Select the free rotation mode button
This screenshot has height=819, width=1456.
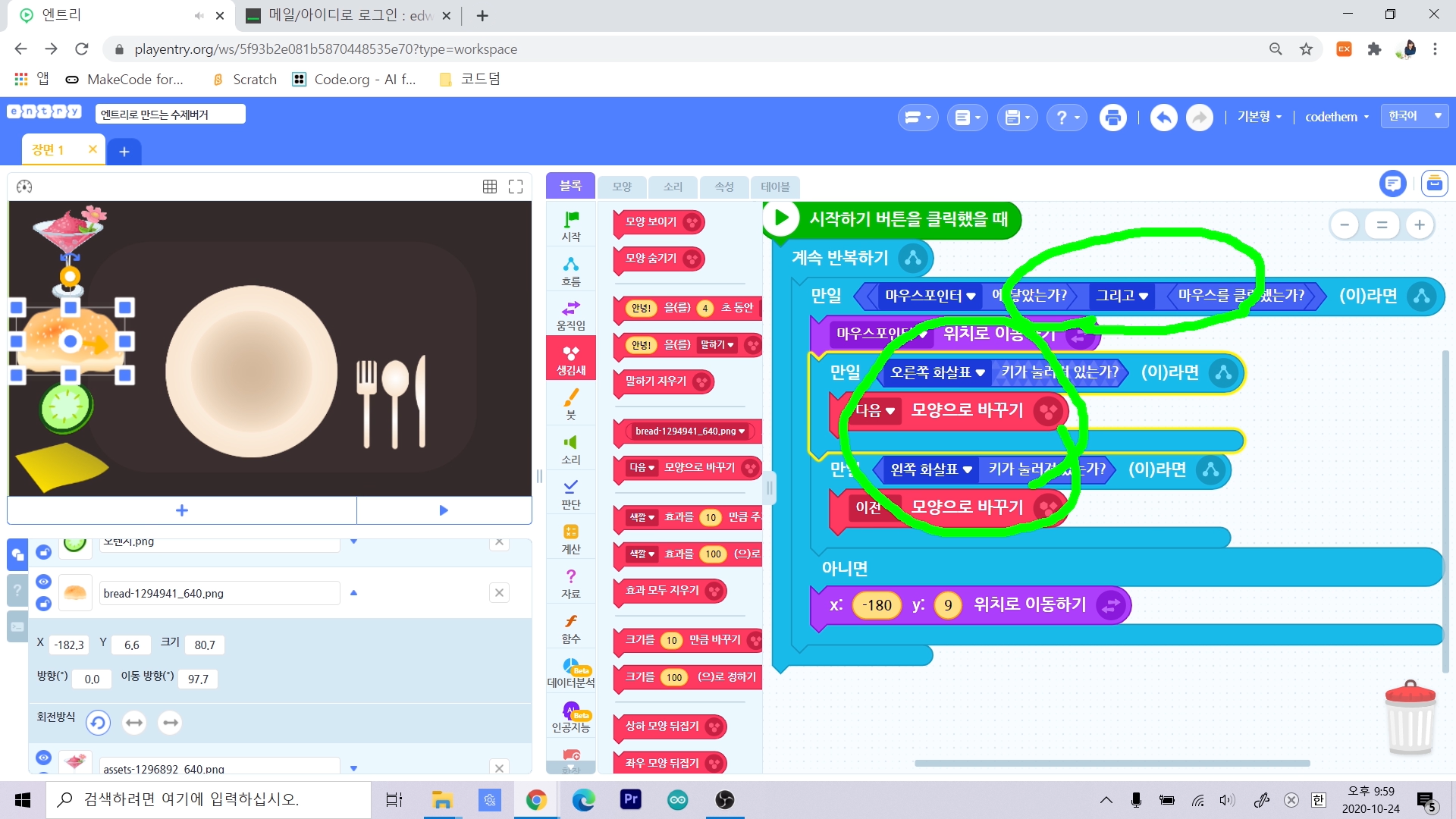tap(98, 723)
